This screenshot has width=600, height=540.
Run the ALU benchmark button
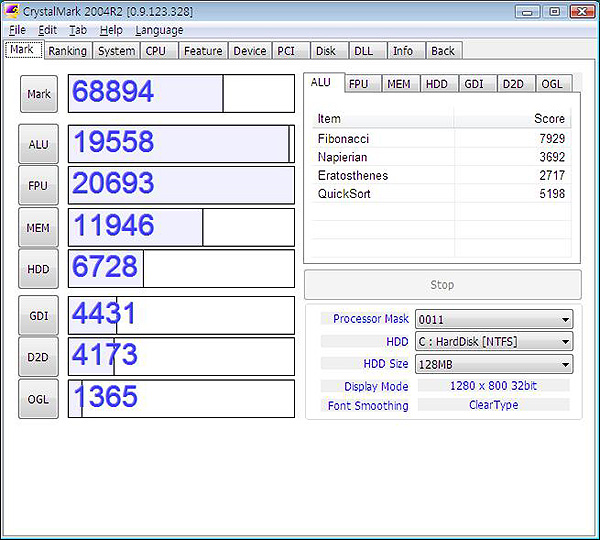click(x=38, y=144)
